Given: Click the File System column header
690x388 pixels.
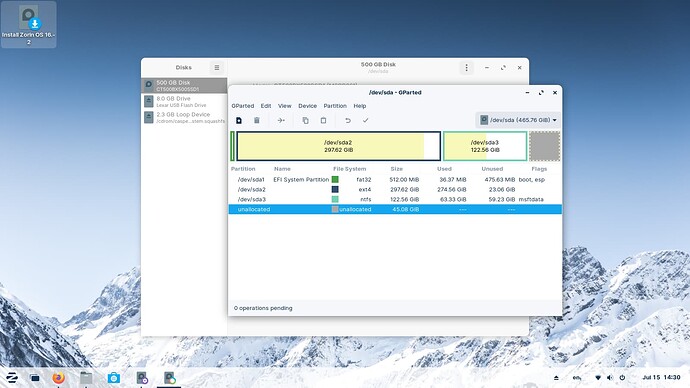Looking at the screenshot, I should [349, 169].
